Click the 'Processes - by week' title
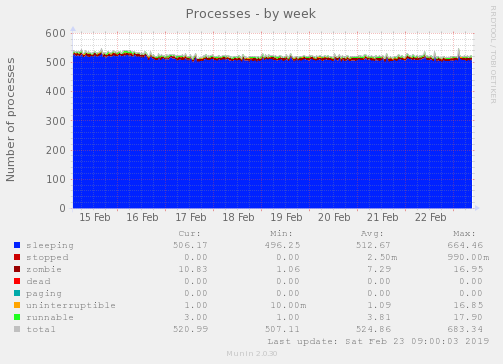 (251, 14)
